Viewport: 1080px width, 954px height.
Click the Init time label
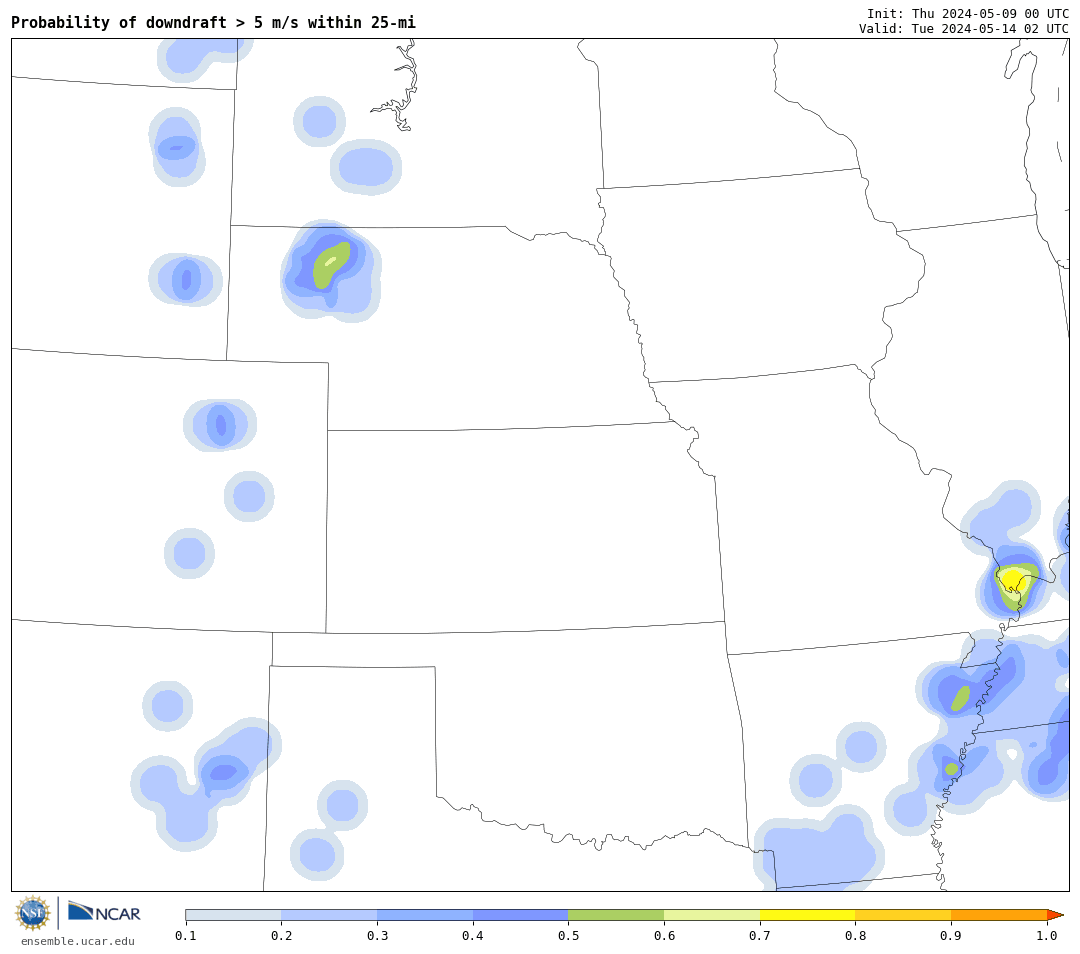968,14
